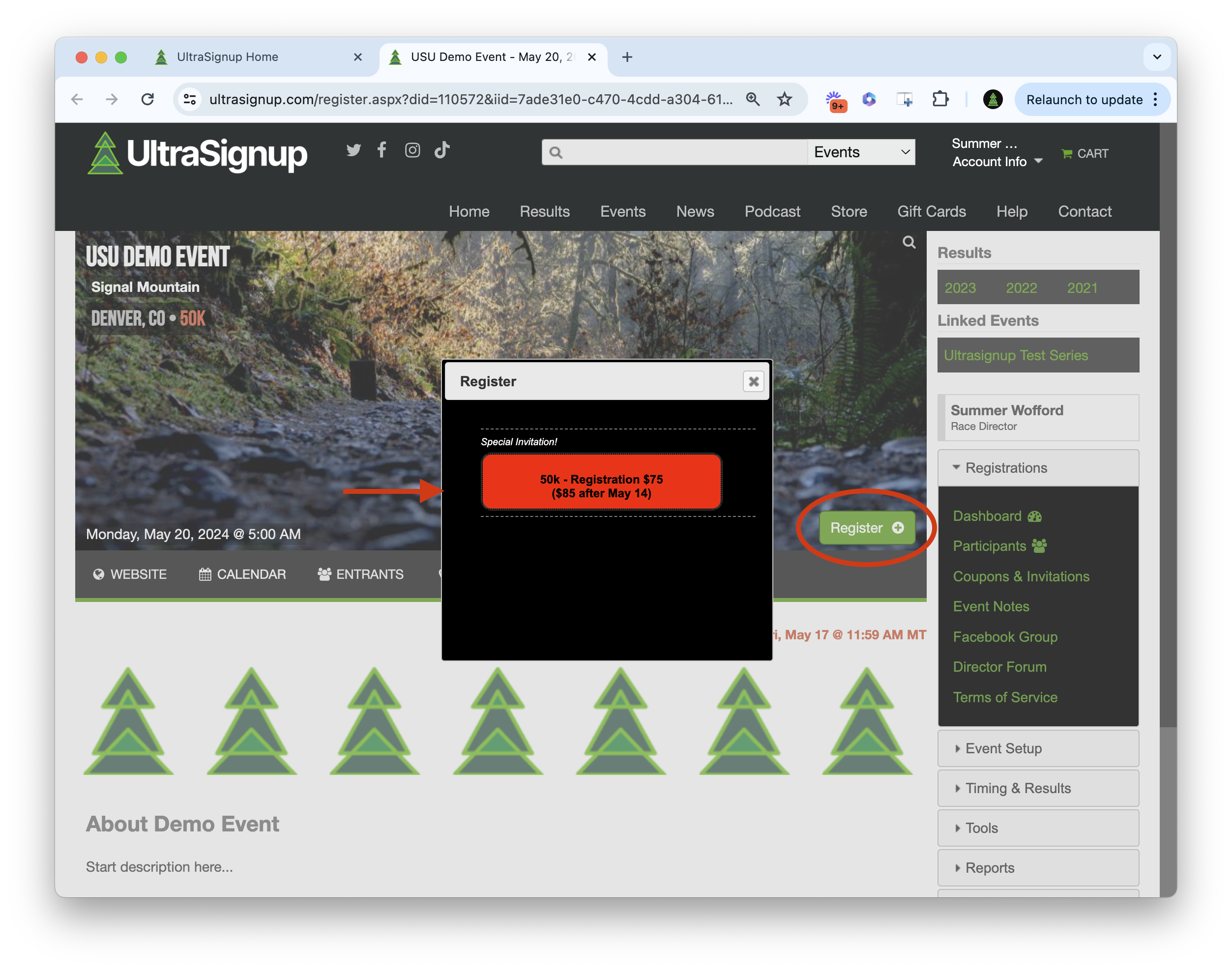The height and width of the screenshot is (970, 1232).
Task: Close the UltraSignup Home tab
Action: (x=357, y=57)
